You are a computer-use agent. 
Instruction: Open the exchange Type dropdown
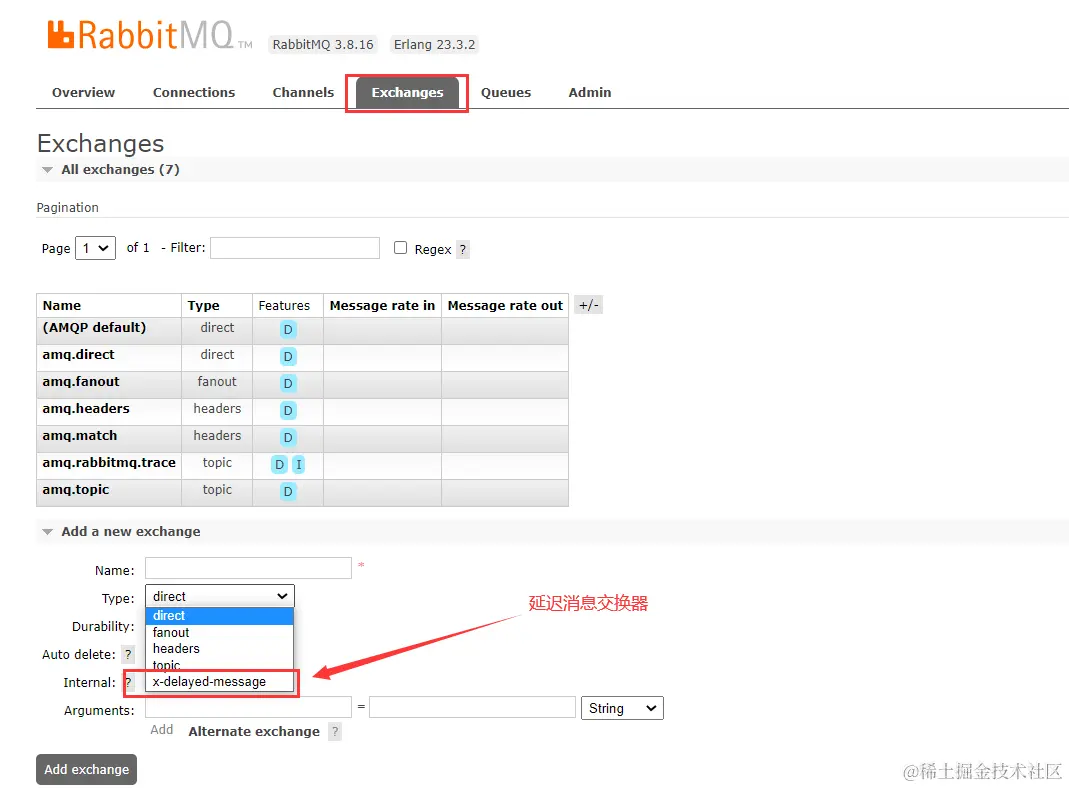220,596
